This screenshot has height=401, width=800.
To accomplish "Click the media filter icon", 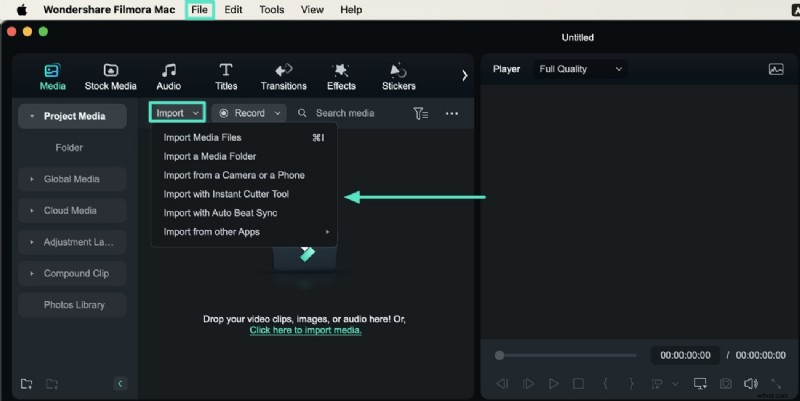I will click(421, 114).
